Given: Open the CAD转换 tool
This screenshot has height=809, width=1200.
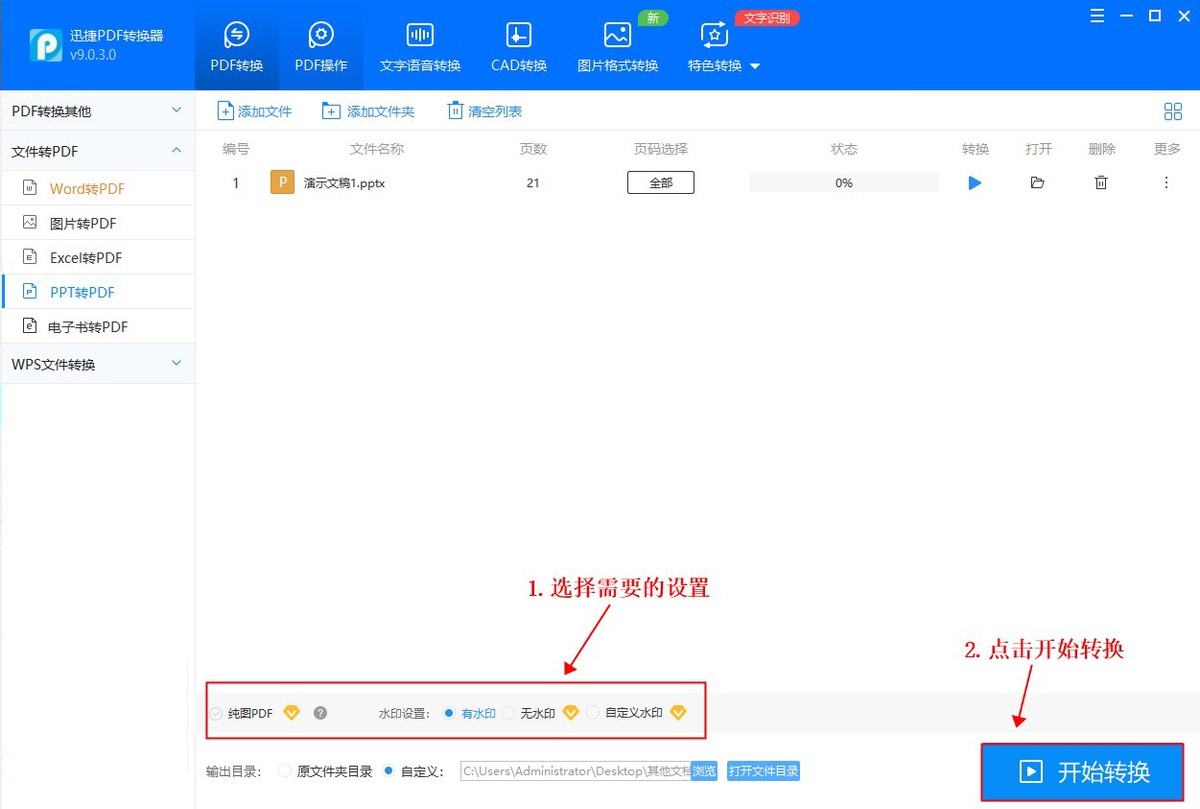Looking at the screenshot, I should [x=518, y=44].
